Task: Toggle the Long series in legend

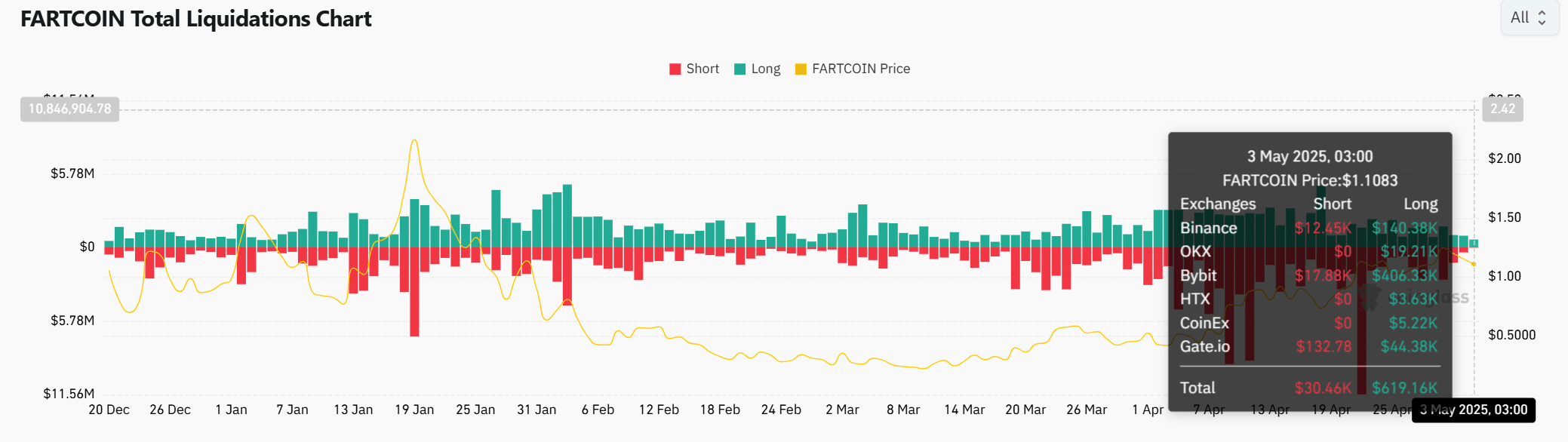Action: (x=758, y=69)
